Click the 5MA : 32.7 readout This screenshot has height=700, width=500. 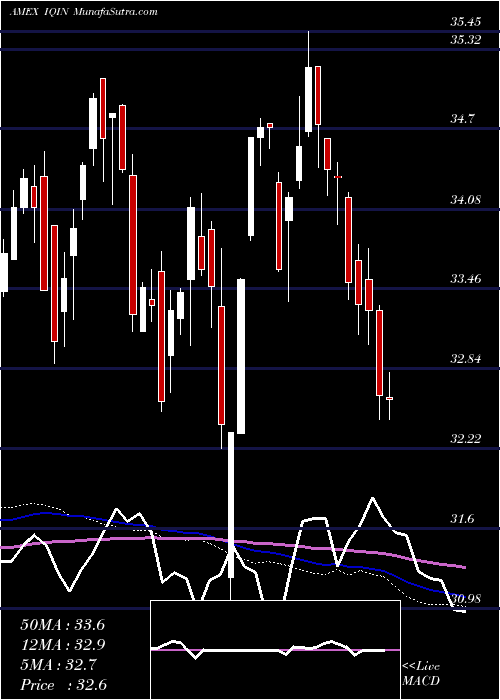[x=57, y=665]
